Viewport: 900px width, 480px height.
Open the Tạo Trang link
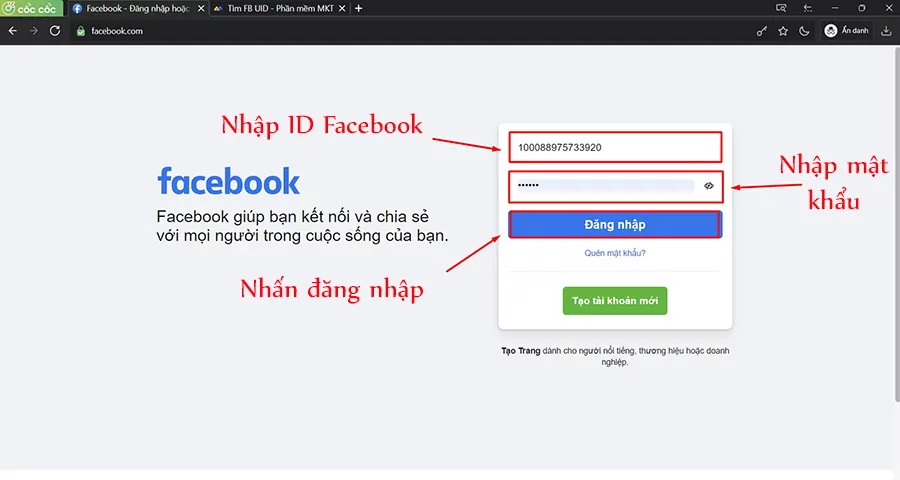coord(521,351)
